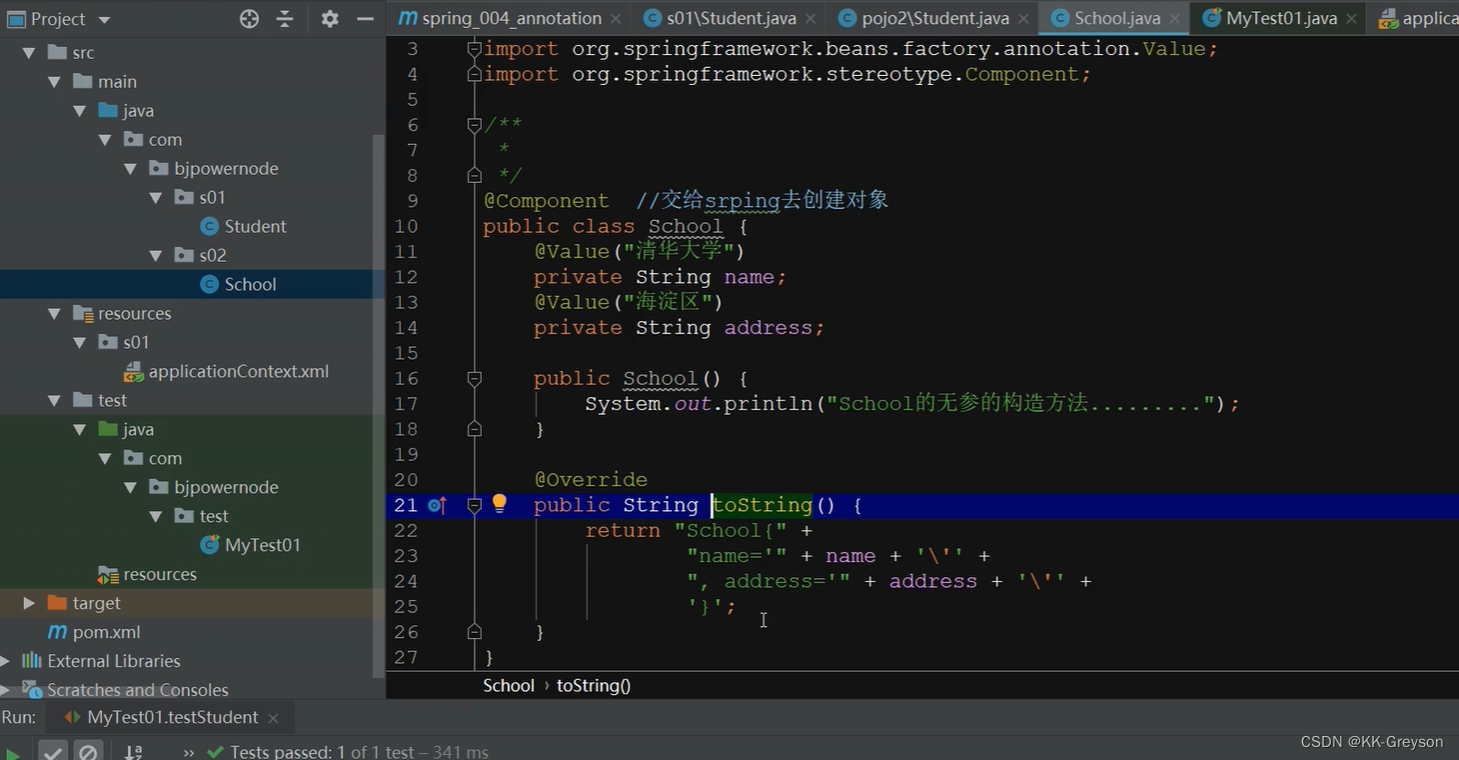This screenshot has height=760, width=1459.
Task: Close the School.java editor tab
Action: [x=1175, y=19]
